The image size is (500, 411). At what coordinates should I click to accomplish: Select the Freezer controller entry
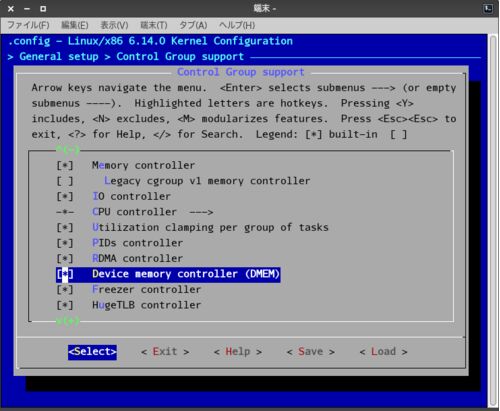tap(146, 289)
